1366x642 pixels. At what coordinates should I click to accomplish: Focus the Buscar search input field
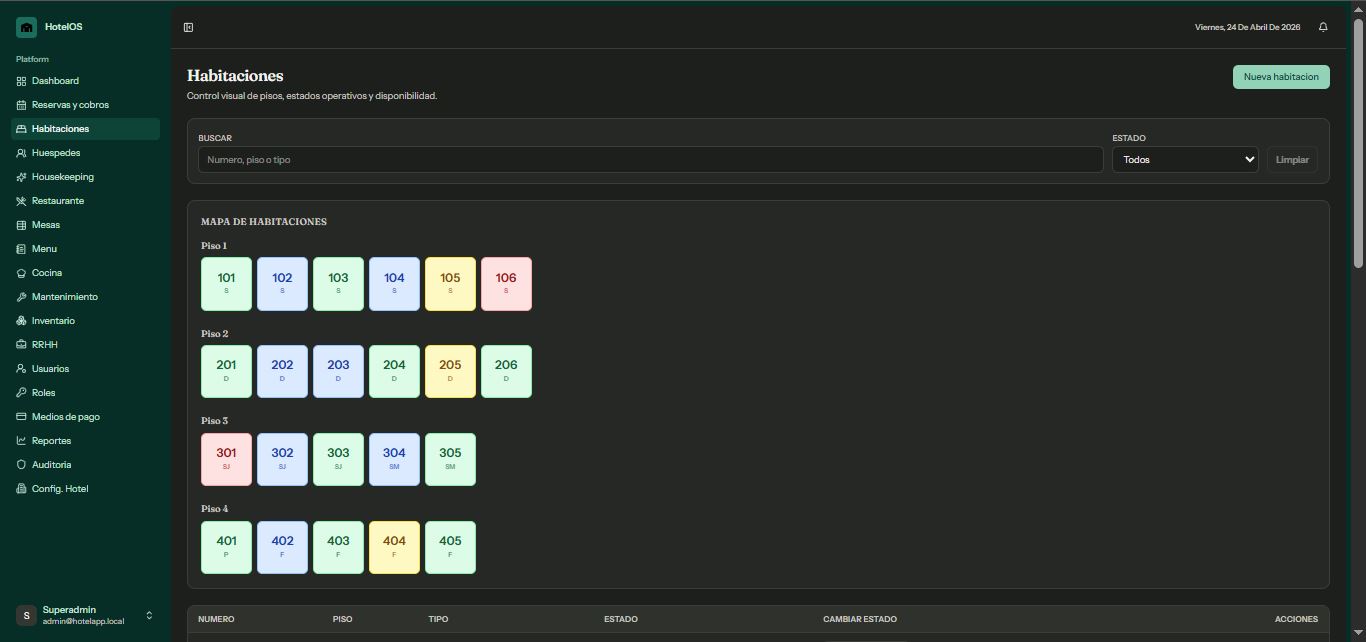click(x=650, y=160)
